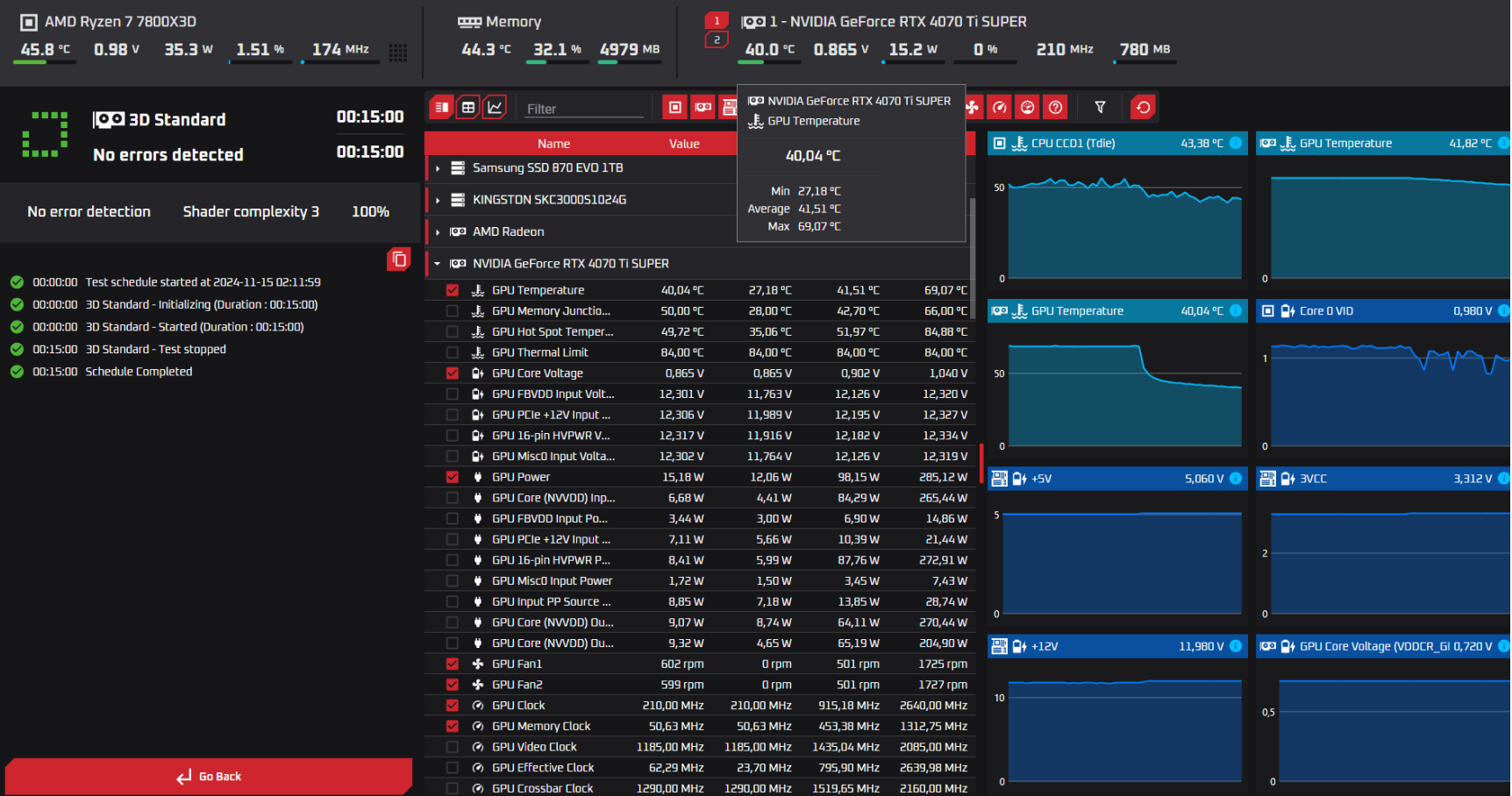Click GPU Thermal Limit row name
The image size is (1512, 796).
[540, 352]
